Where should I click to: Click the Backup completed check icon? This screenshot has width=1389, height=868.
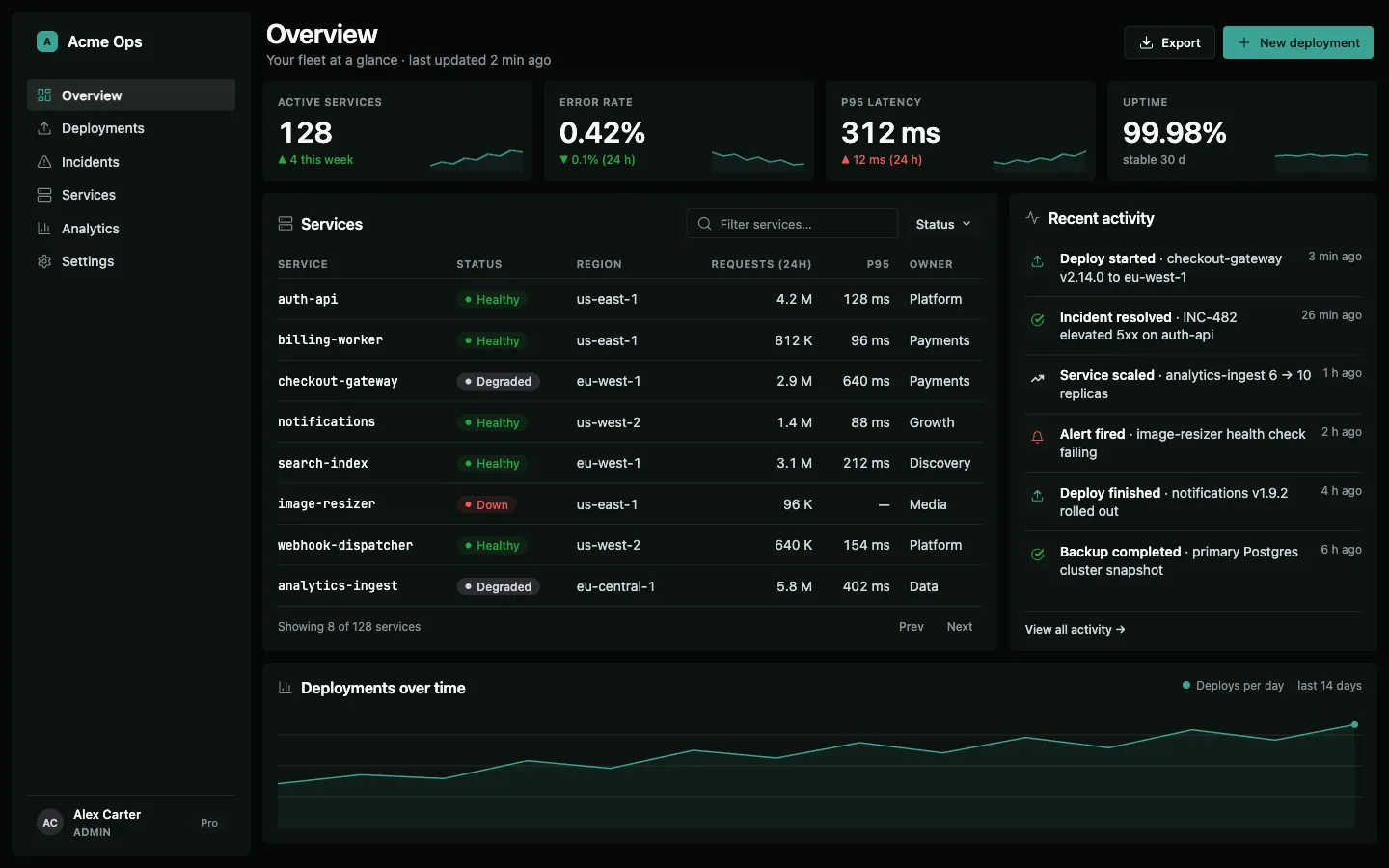tap(1038, 555)
